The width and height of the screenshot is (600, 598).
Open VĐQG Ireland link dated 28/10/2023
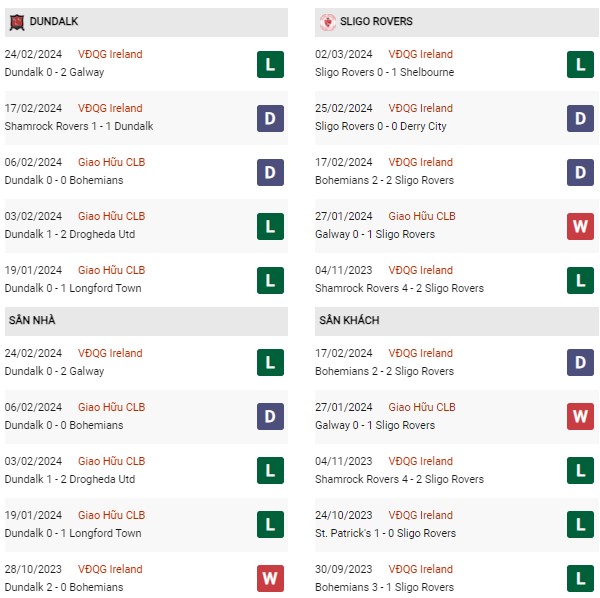click(x=110, y=569)
